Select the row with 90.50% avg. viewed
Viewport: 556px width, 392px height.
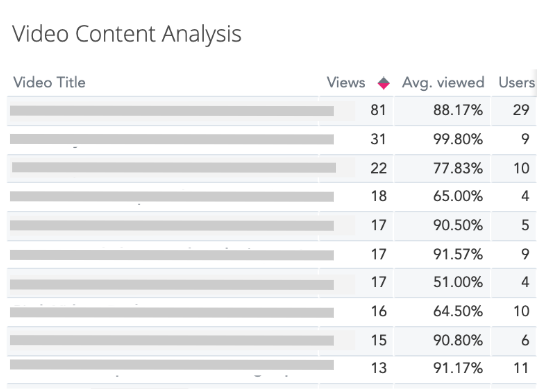click(x=272, y=226)
